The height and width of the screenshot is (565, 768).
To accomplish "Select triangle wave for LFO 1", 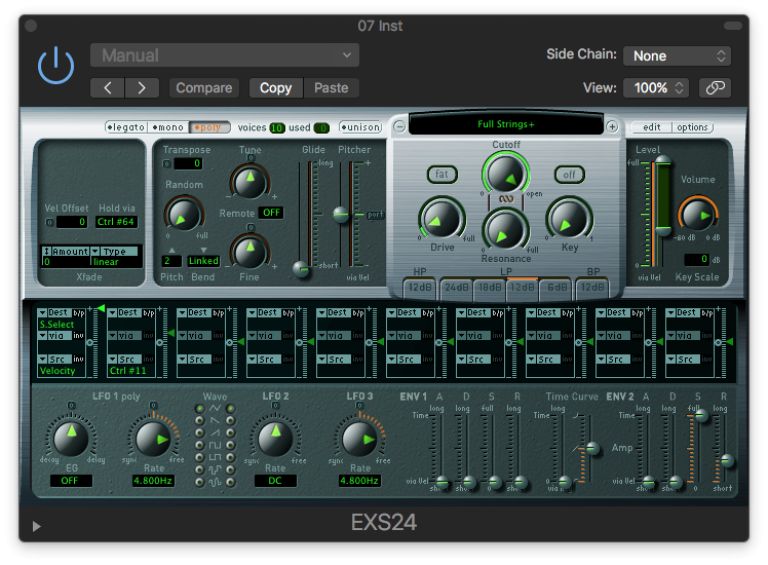I will pyautogui.click(x=199, y=408).
